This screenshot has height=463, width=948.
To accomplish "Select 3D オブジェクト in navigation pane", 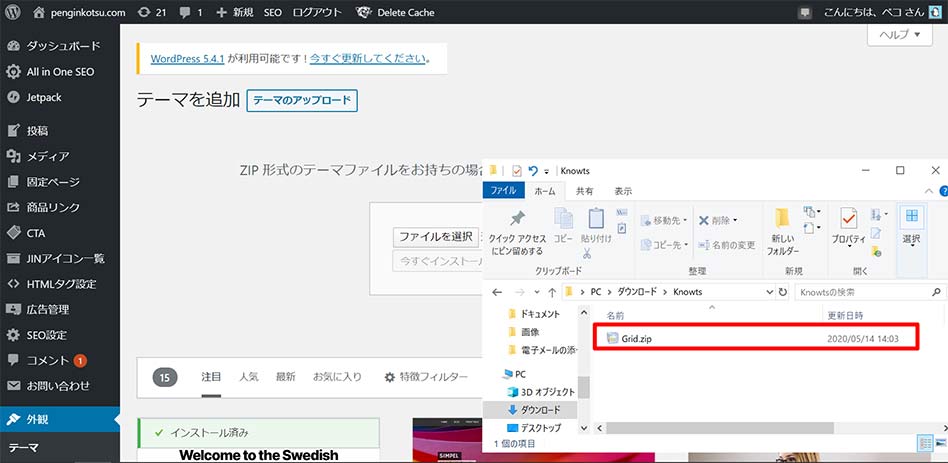I will (541, 392).
